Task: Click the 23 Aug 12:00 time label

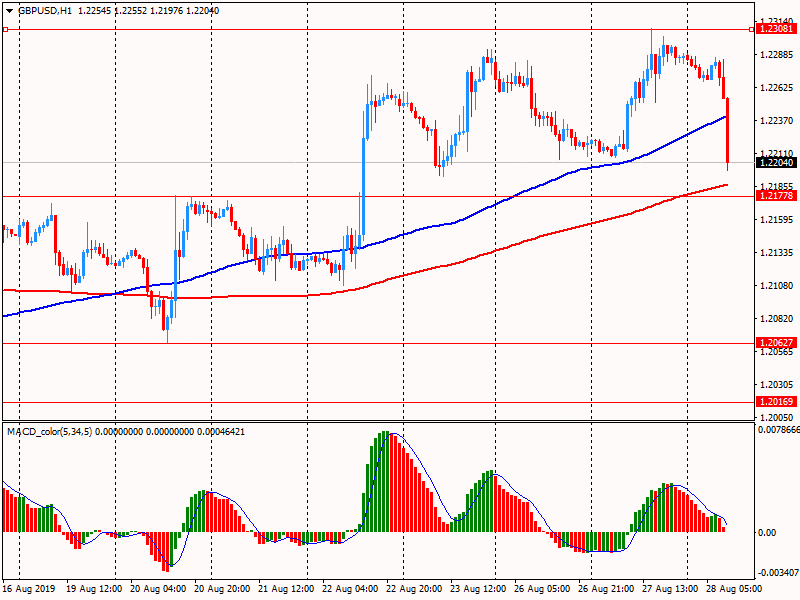Action: [478, 589]
